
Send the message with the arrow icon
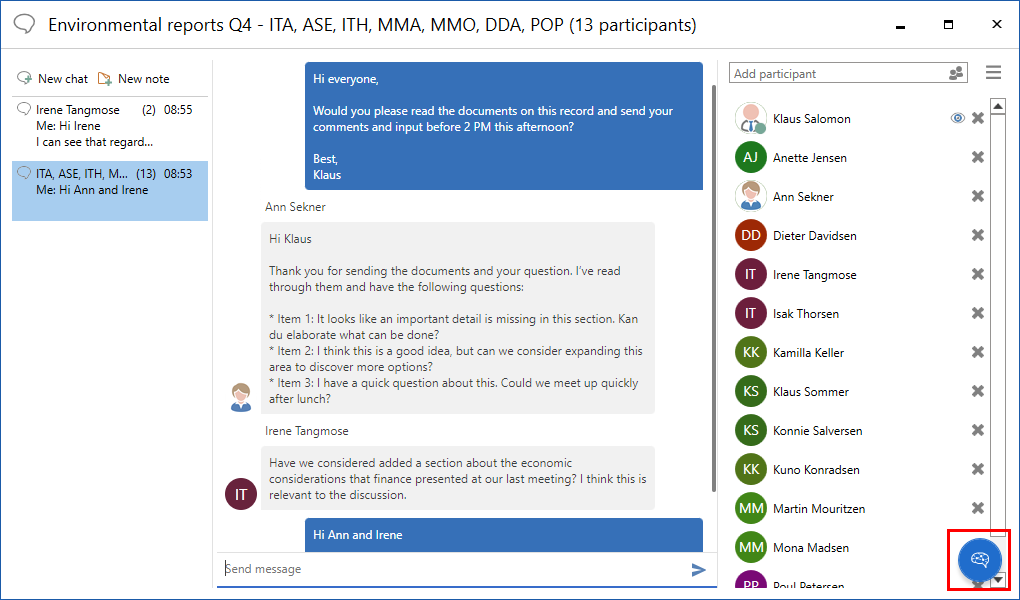pyautogui.click(x=698, y=570)
